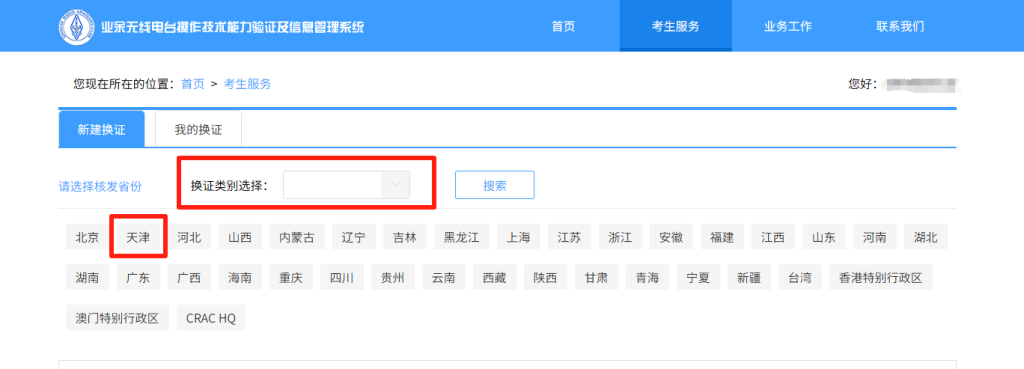The width and height of the screenshot is (1024, 369).
Task: Select the 重庆 province button
Action: [291, 278]
